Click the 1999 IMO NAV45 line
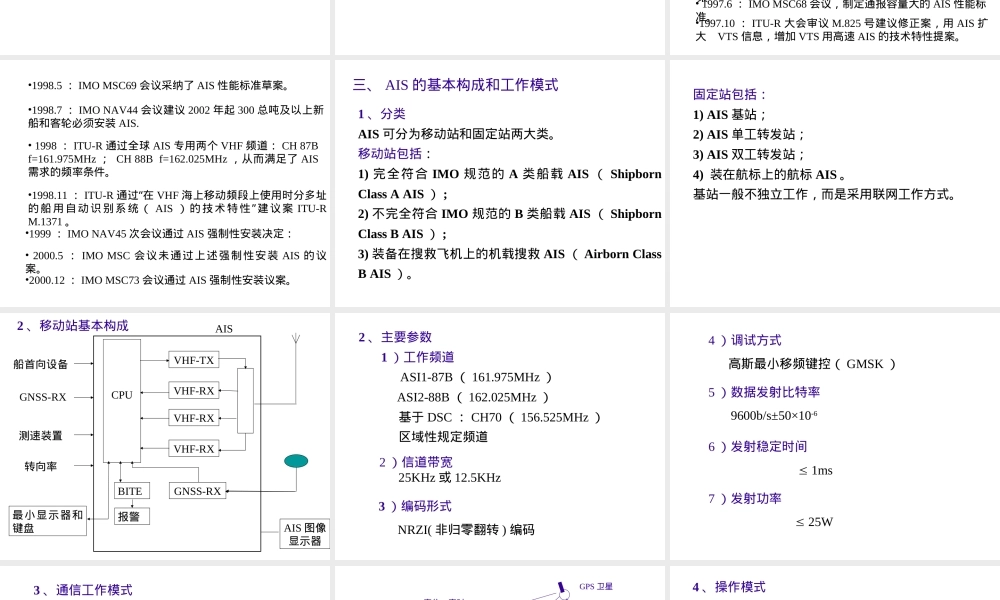Image resolution: width=1000 pixels, height=600 pixels. (159, 234)
